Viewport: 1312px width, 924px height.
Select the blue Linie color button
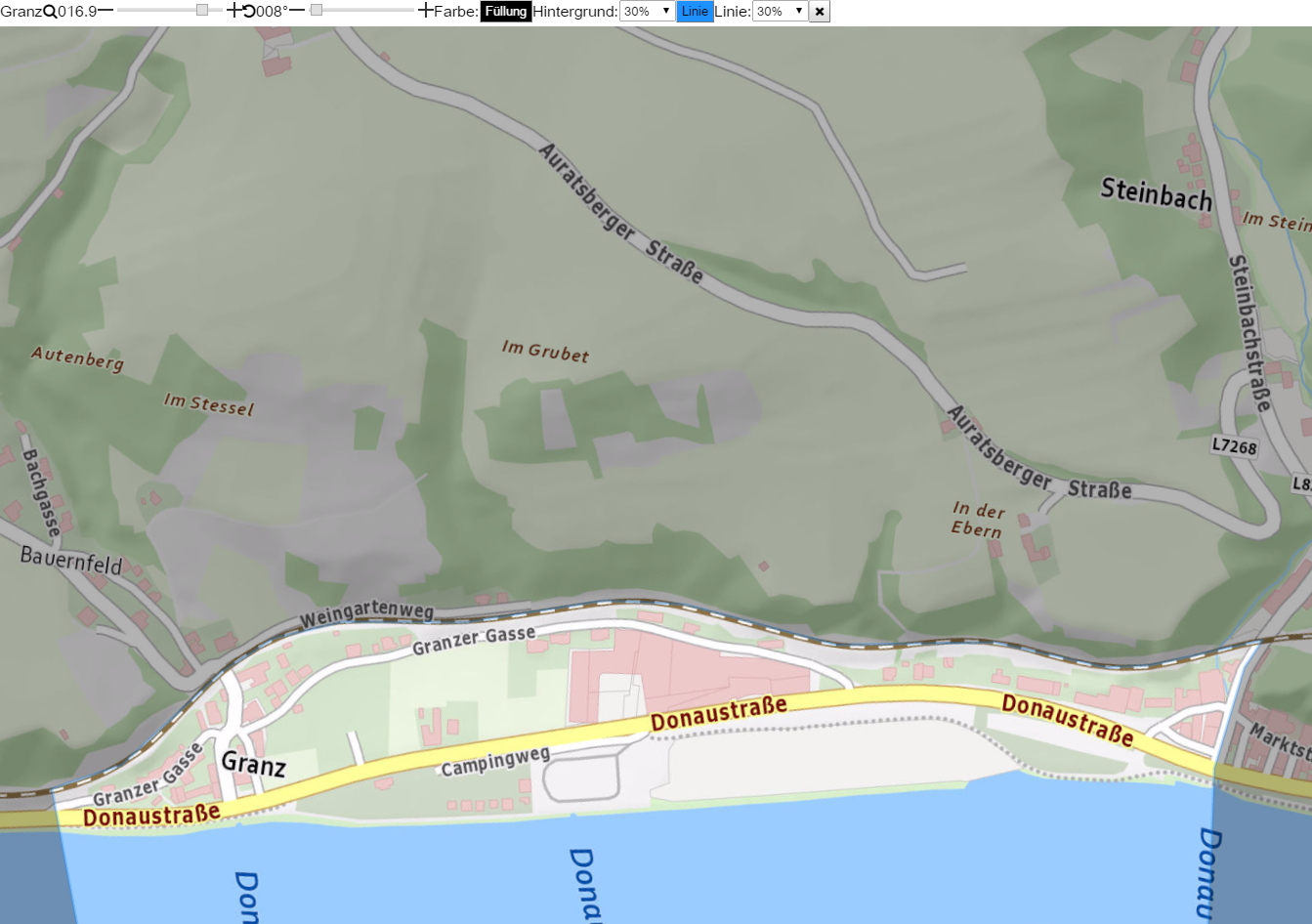pos(695,12)
